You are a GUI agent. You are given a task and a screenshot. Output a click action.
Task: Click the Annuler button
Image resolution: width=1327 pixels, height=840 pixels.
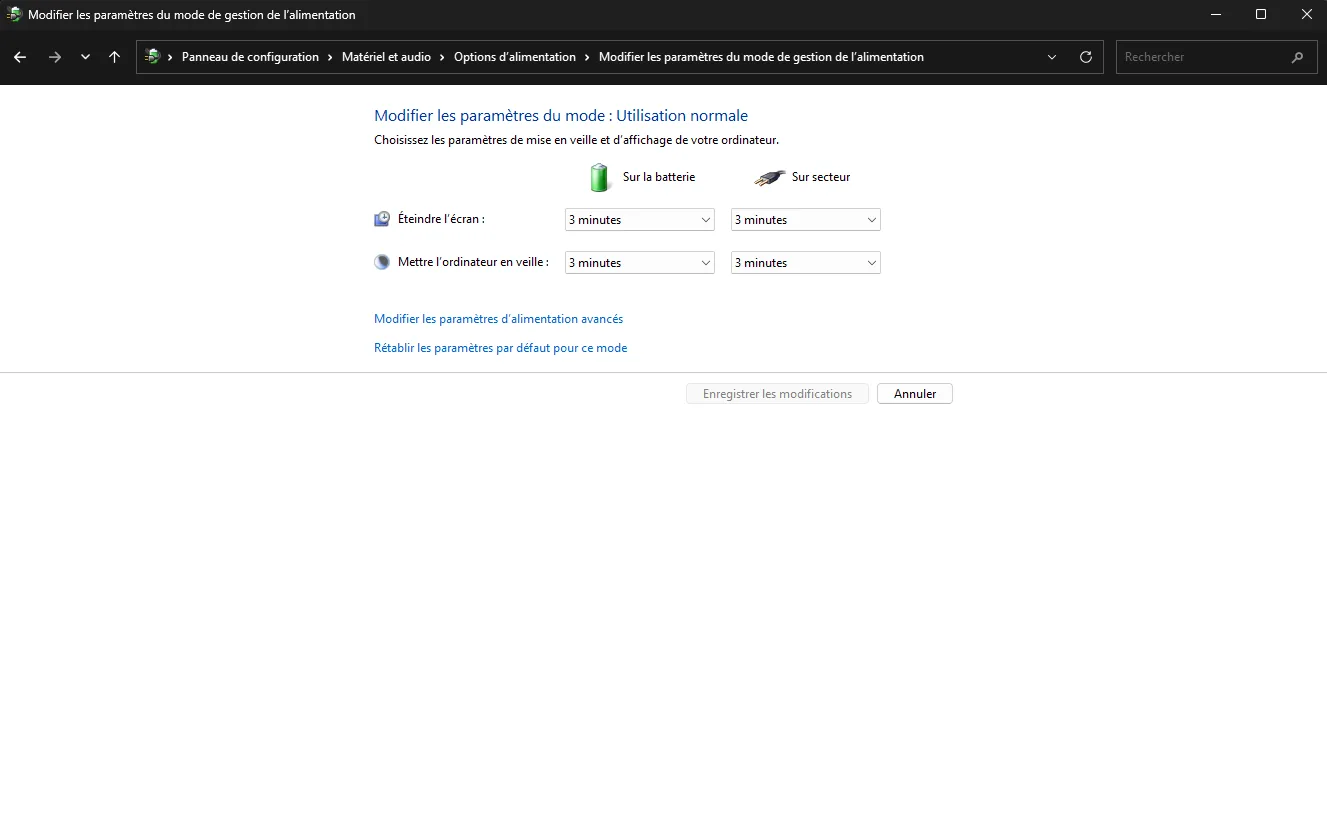(x=914, y=394)
